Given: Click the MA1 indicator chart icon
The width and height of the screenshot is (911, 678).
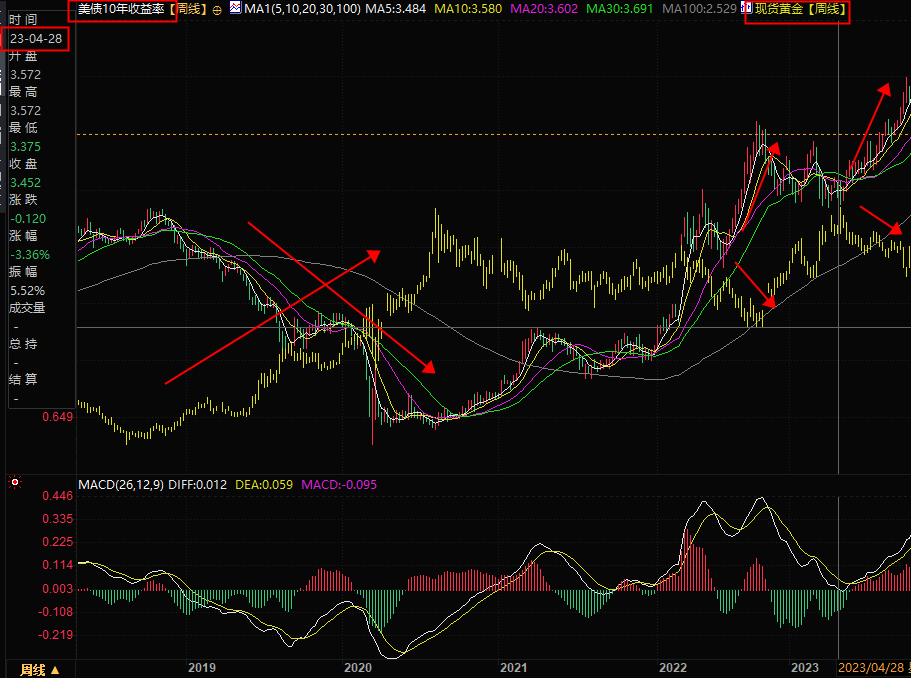Looking at the screenshot, I should click(x=235, y=8).
